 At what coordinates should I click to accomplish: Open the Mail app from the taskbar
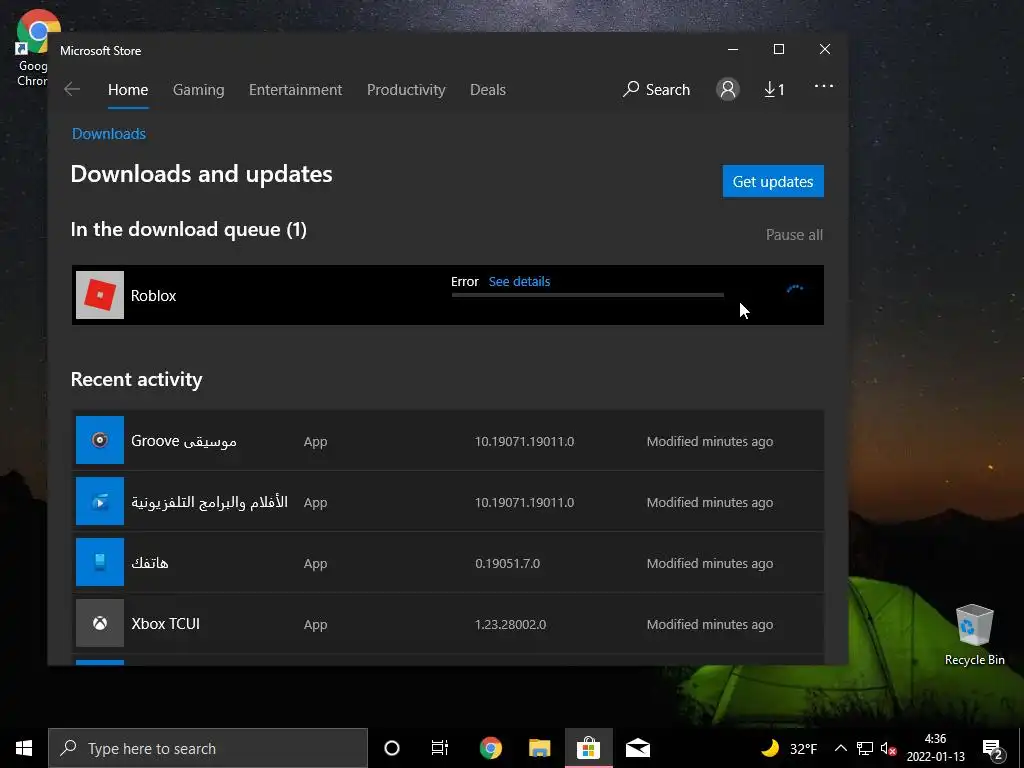637,748
